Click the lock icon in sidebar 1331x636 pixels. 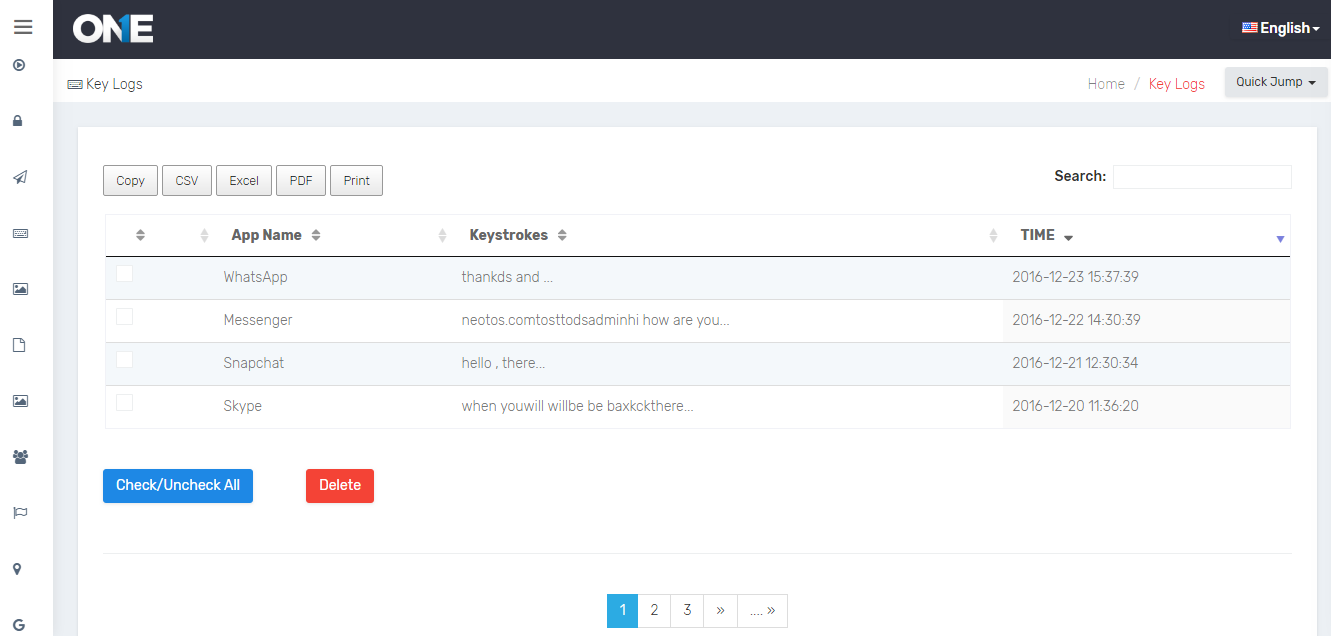click(18, 121)
